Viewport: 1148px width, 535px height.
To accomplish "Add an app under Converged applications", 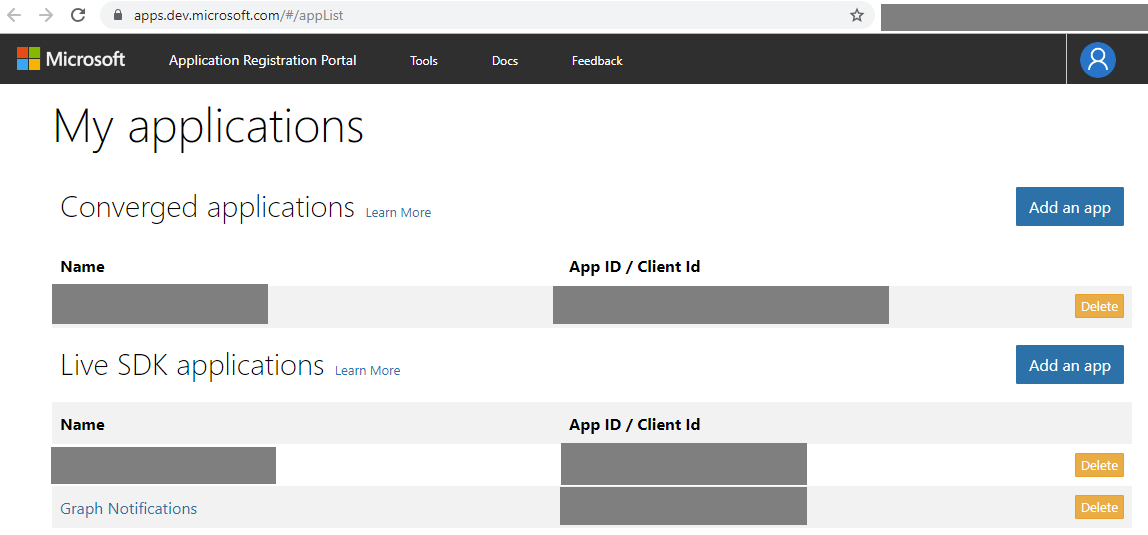I will click(1070, 206).
